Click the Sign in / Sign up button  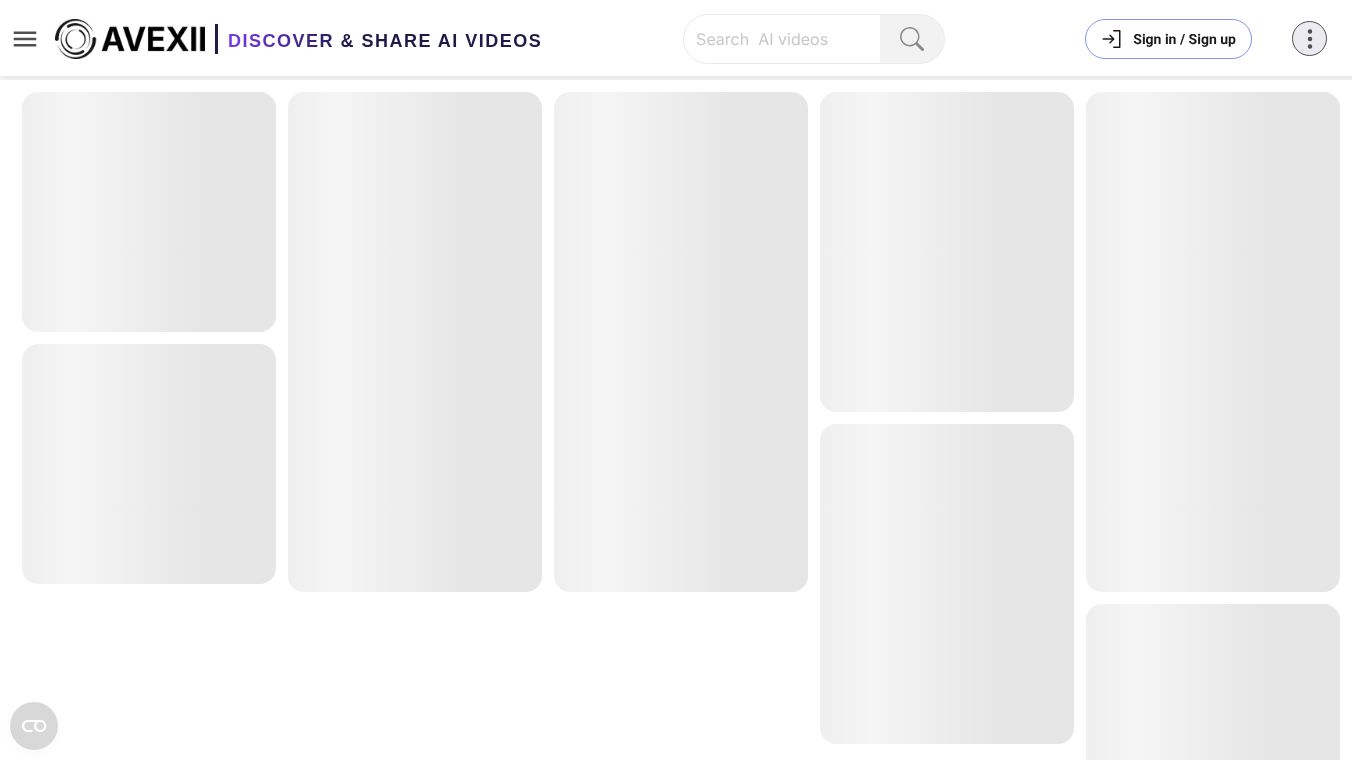pos(1168,39)
